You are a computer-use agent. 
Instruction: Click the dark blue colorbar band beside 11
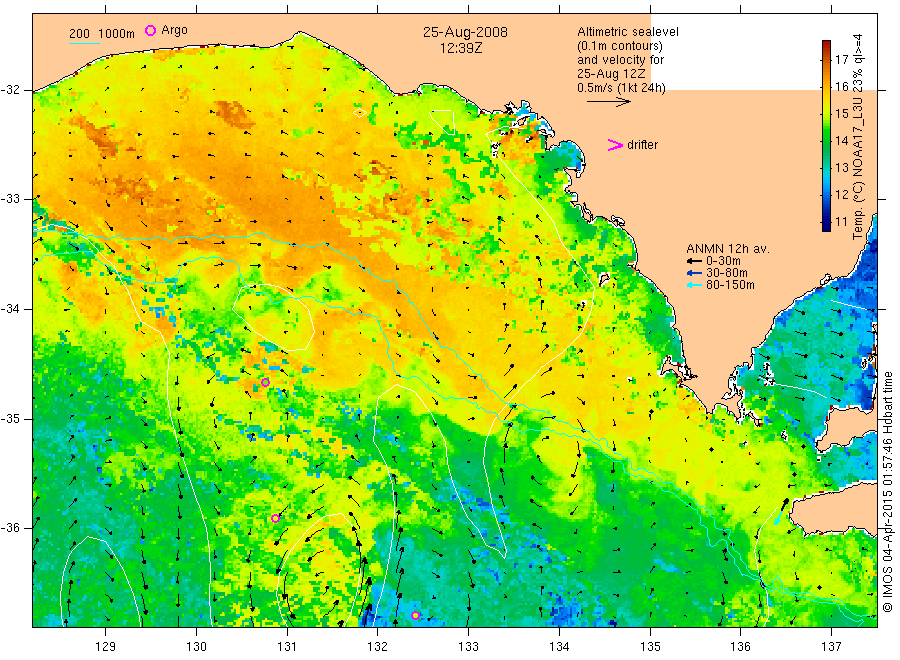click(826, 222)
